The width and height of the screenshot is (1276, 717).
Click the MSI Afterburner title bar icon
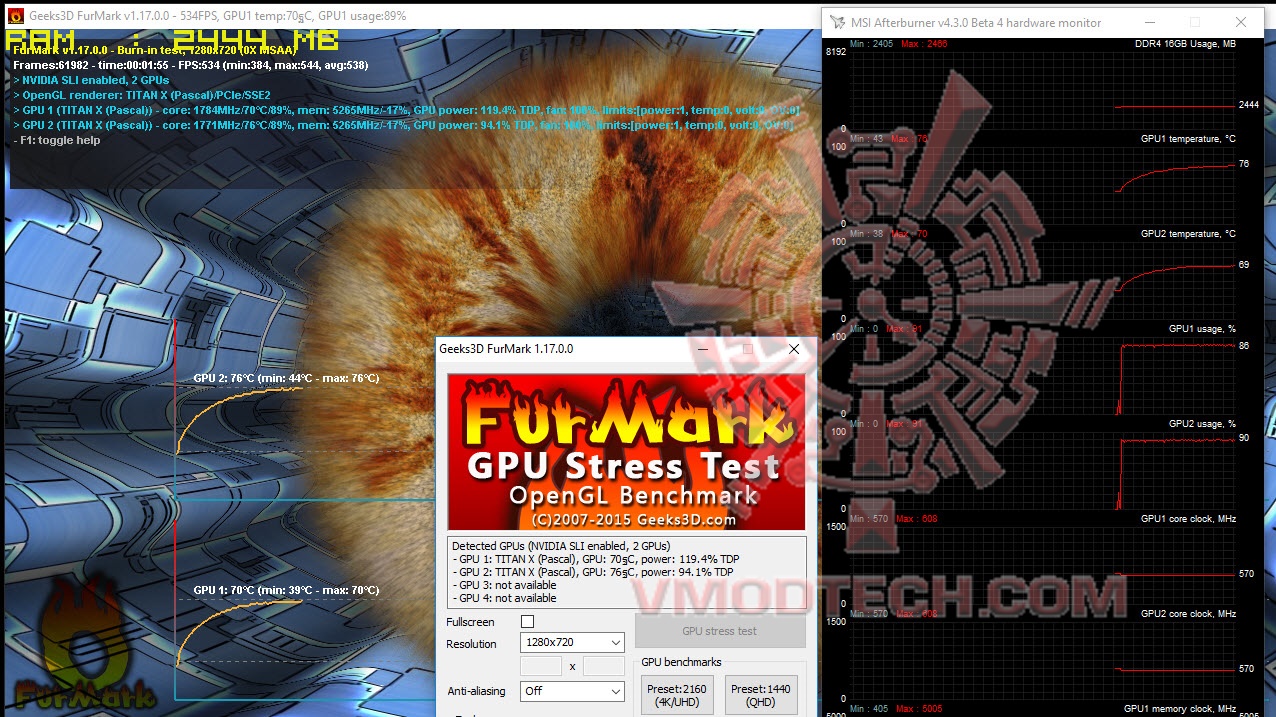[x=837, y=22]
